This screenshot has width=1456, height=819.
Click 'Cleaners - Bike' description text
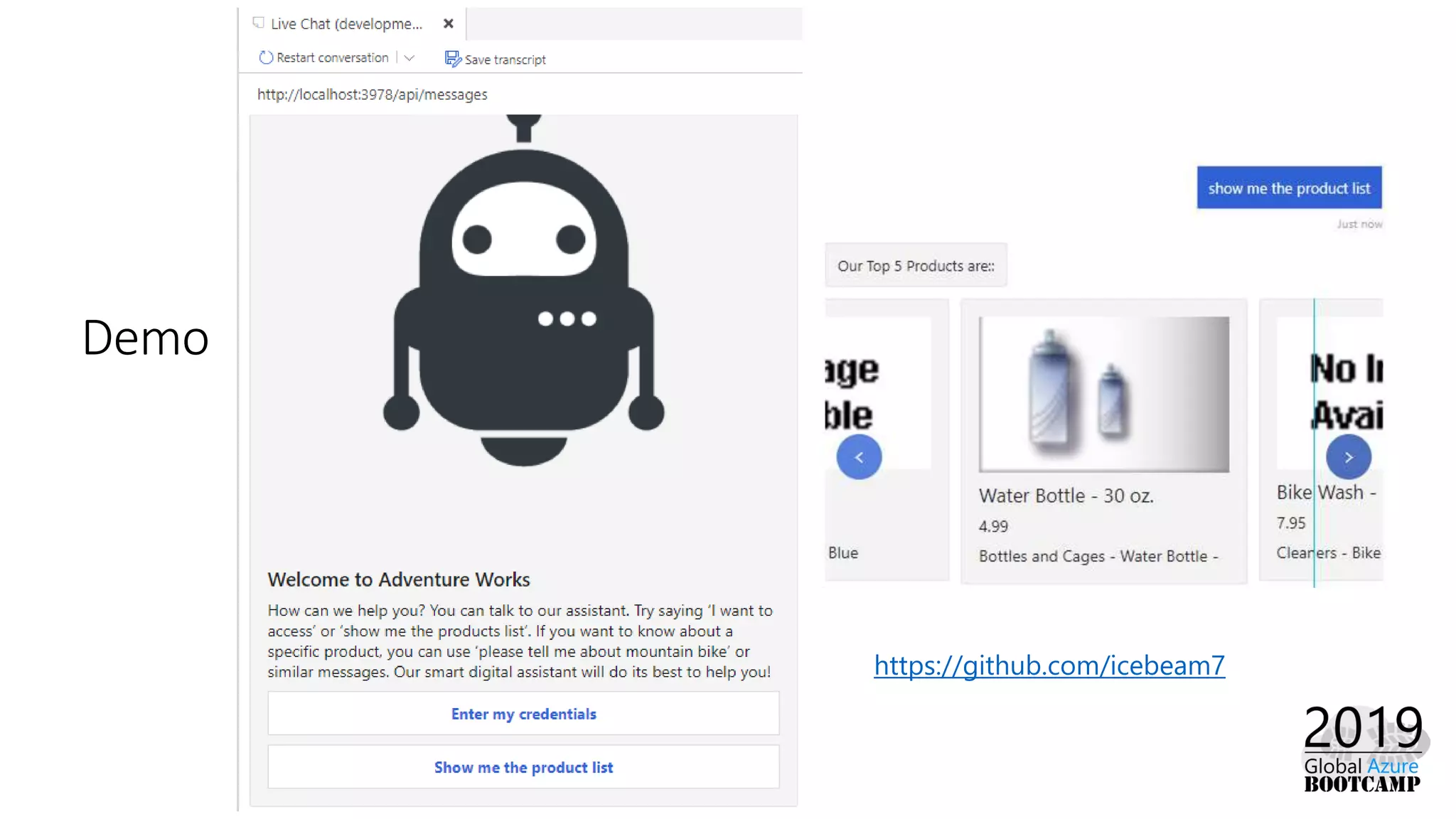[x=1329, y=552]
